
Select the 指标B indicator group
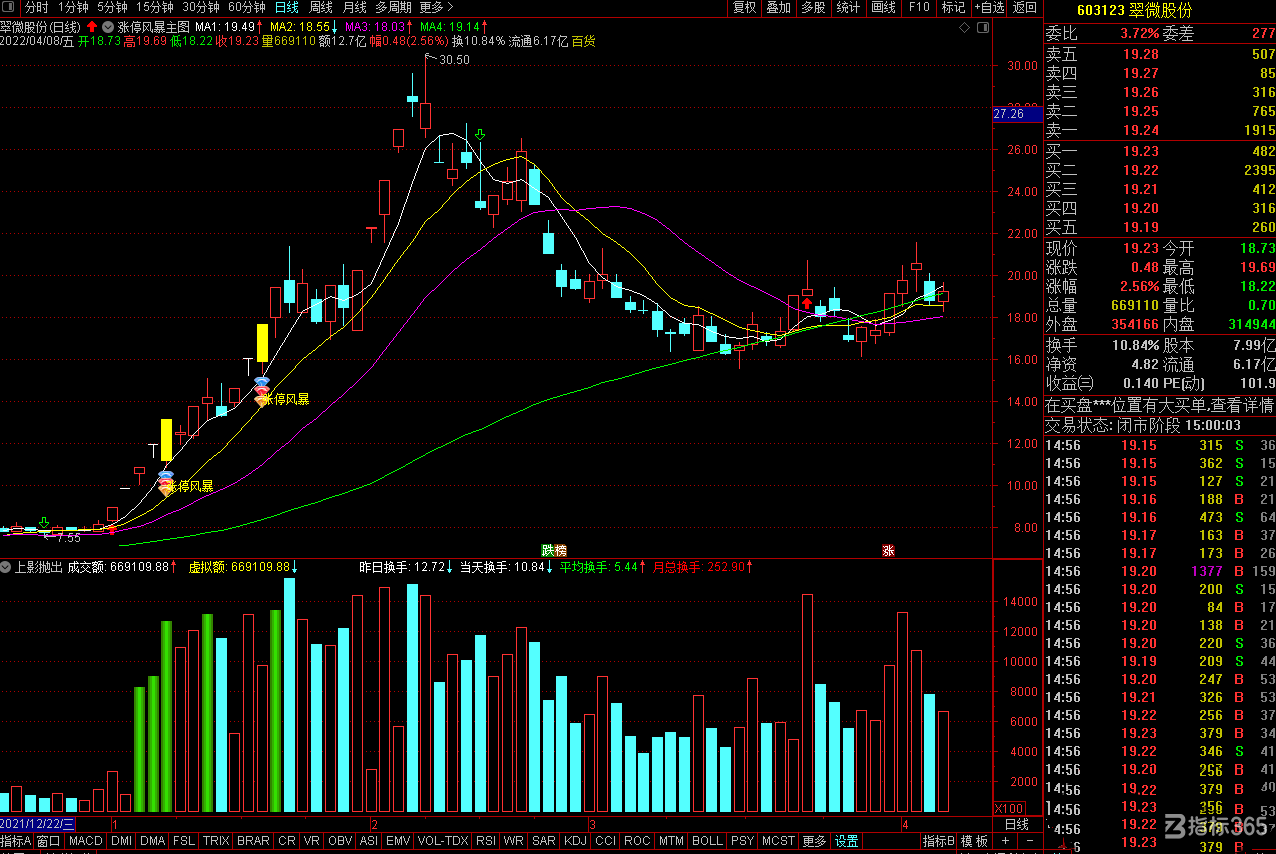938,841
